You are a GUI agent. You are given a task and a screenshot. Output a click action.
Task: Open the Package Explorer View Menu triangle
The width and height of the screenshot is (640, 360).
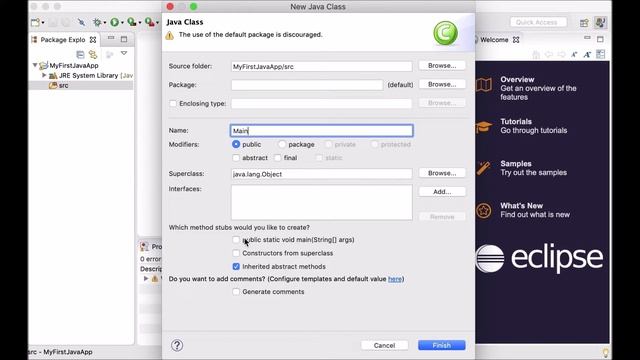click(124, 53)
